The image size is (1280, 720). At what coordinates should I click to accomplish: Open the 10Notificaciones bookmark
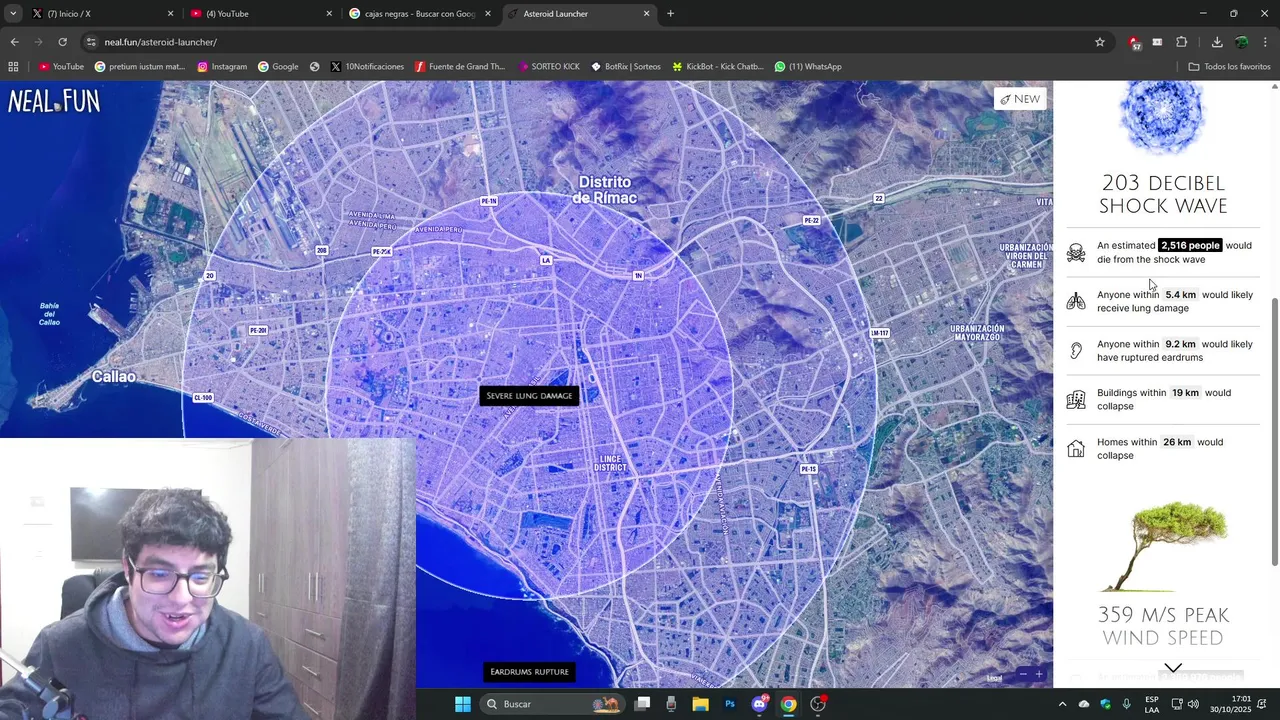[x=367, y=67]
